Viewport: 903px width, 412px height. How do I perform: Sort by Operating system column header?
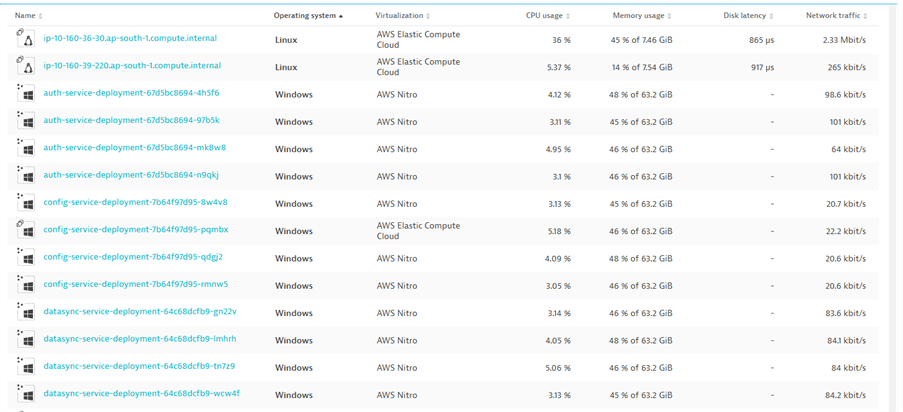point(308,16)
